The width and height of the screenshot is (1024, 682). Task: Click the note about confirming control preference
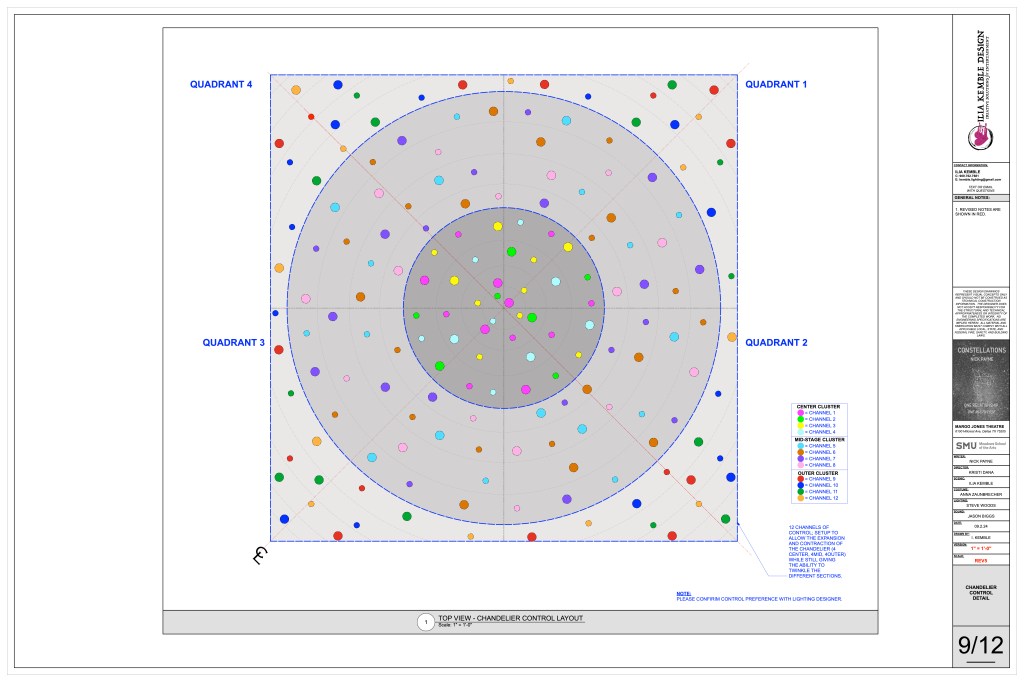758,598
